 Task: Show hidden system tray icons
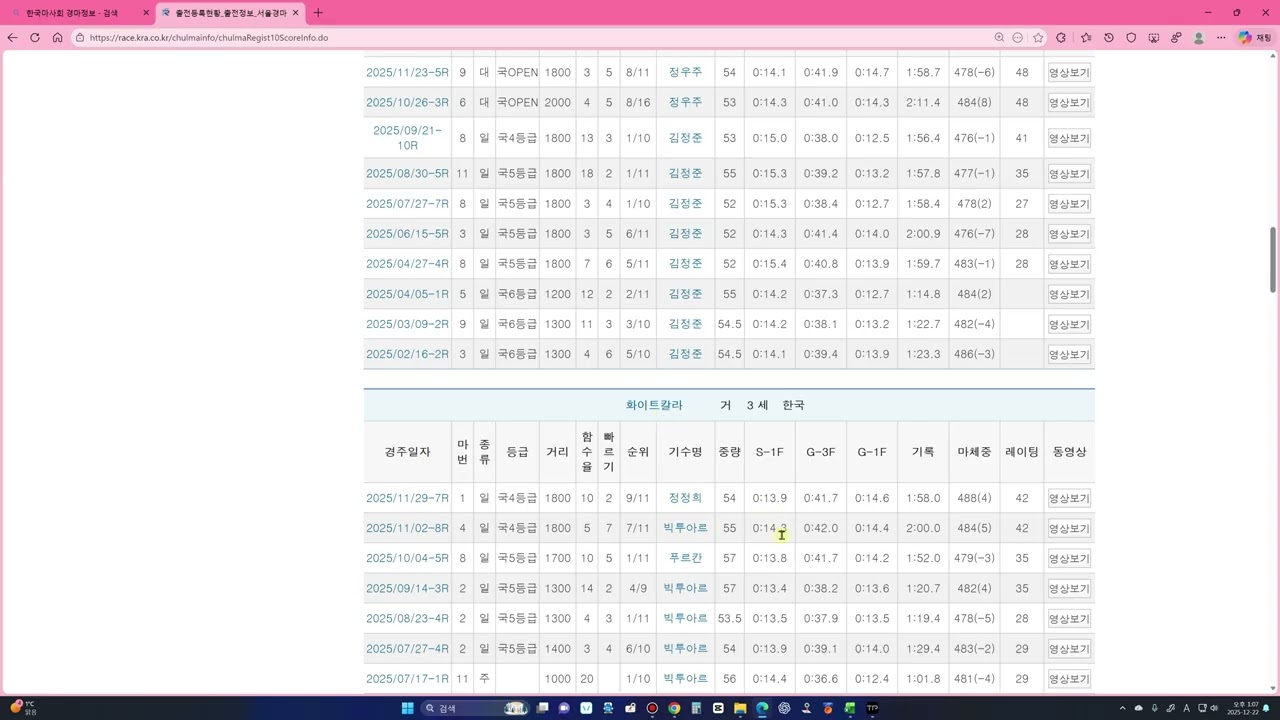(x=1123, y=708)
